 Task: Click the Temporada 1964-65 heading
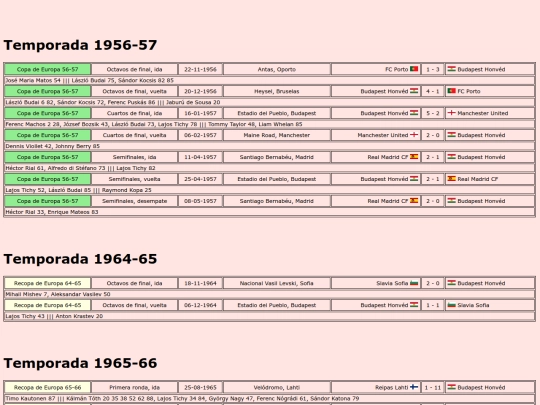point(80,259)
